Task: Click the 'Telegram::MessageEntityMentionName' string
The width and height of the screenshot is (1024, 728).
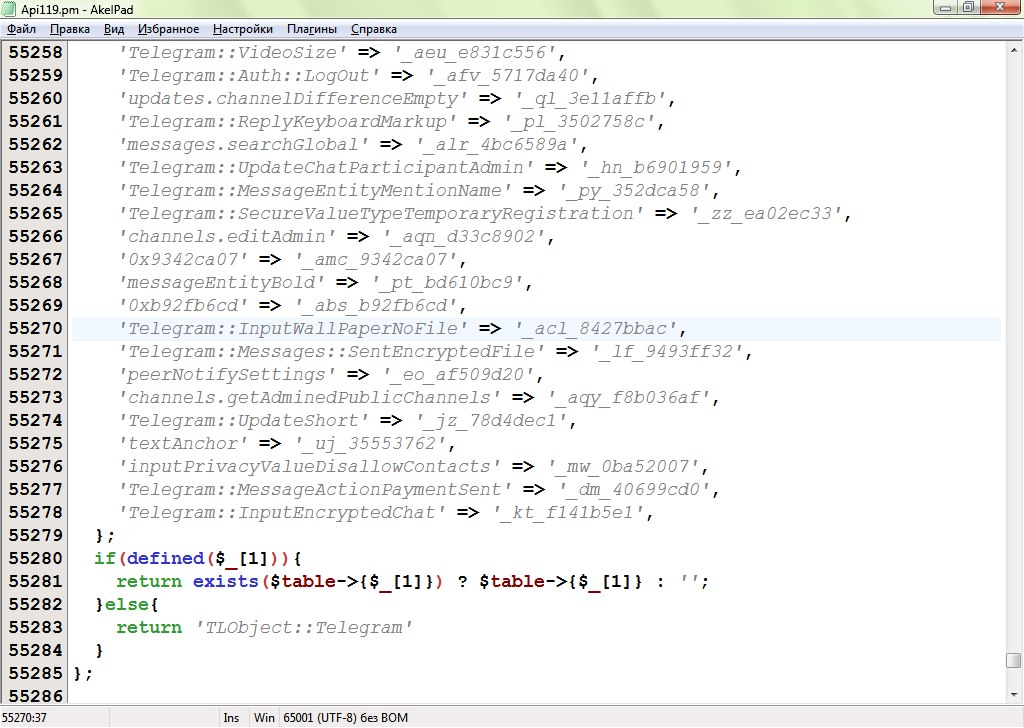Action: pos(314,191)
